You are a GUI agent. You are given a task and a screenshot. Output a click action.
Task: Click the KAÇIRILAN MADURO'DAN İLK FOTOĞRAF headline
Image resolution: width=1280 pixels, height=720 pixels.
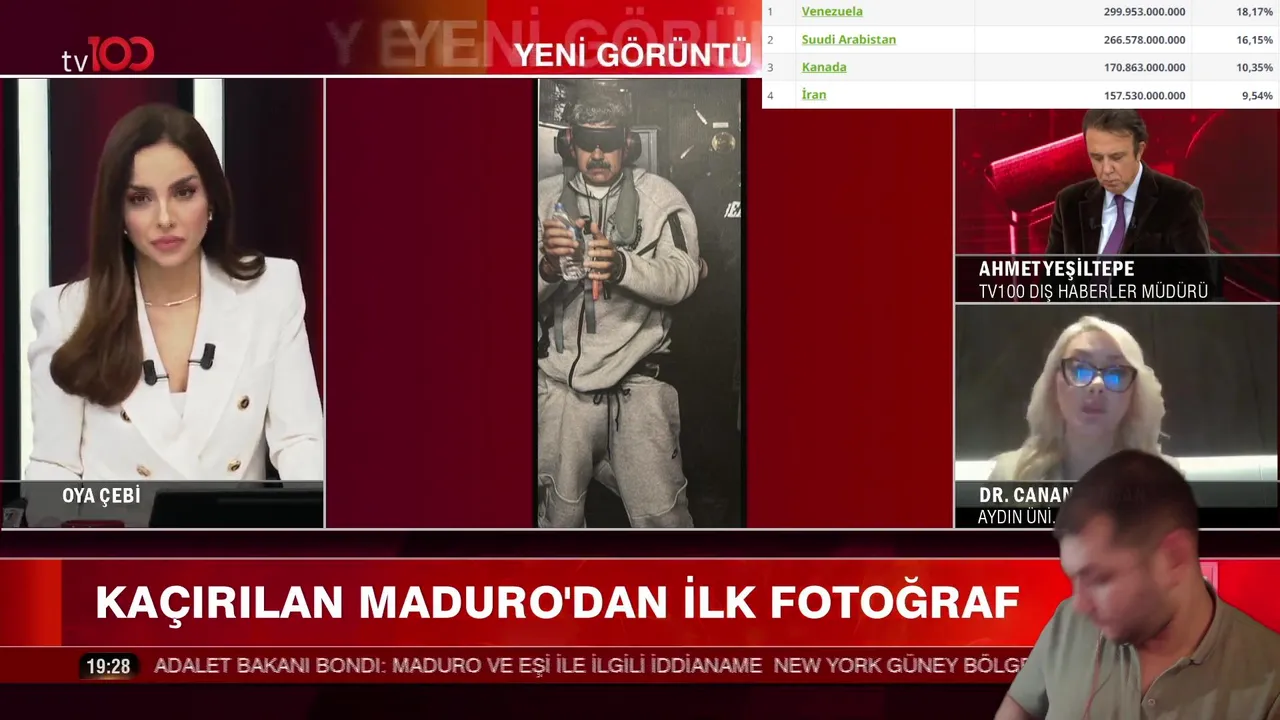click(557, 602)
